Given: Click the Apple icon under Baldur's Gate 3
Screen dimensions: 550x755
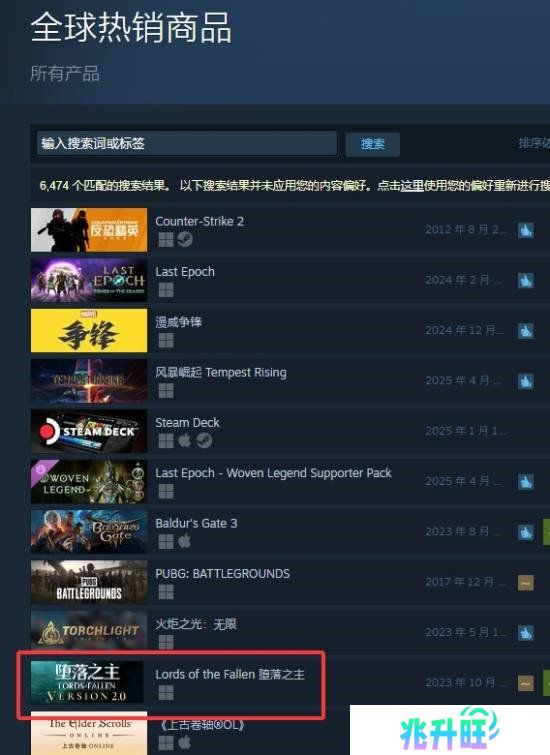Looking at the screenshot, I should [185, 541].
